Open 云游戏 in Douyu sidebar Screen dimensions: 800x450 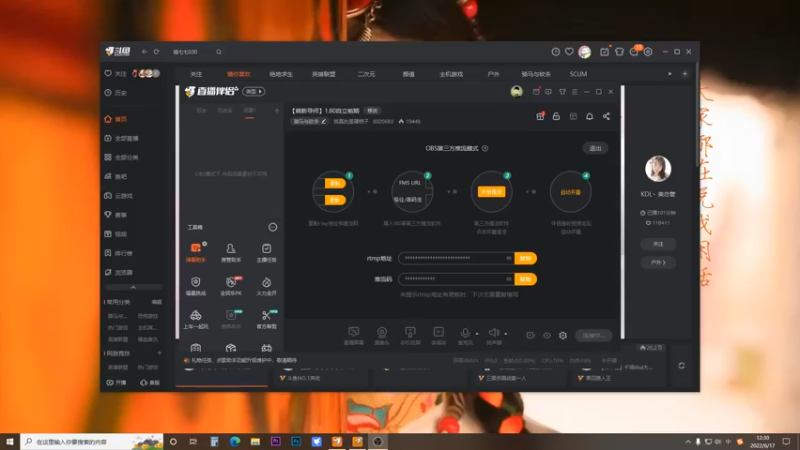pyautogui.click(x=118, y=196)
